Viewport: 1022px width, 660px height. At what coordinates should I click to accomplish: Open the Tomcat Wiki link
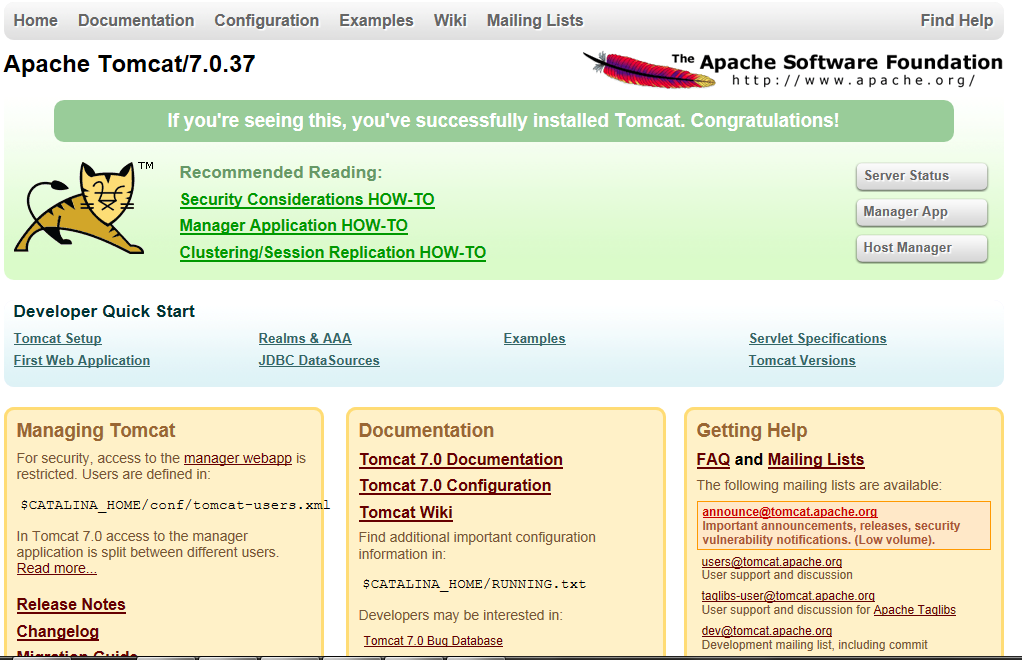(x=405, y=513)
